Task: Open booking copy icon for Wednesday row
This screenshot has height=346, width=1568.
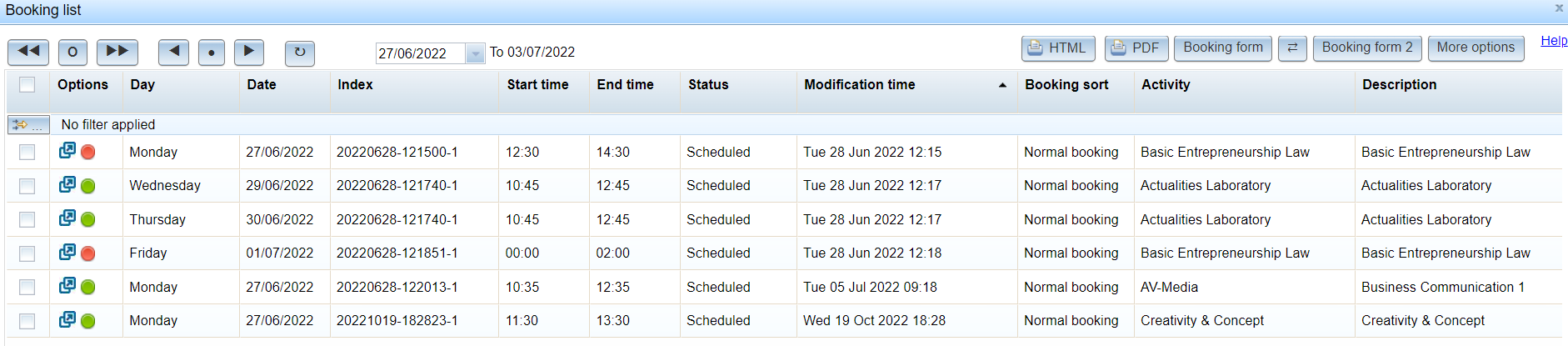Action: 67,184
